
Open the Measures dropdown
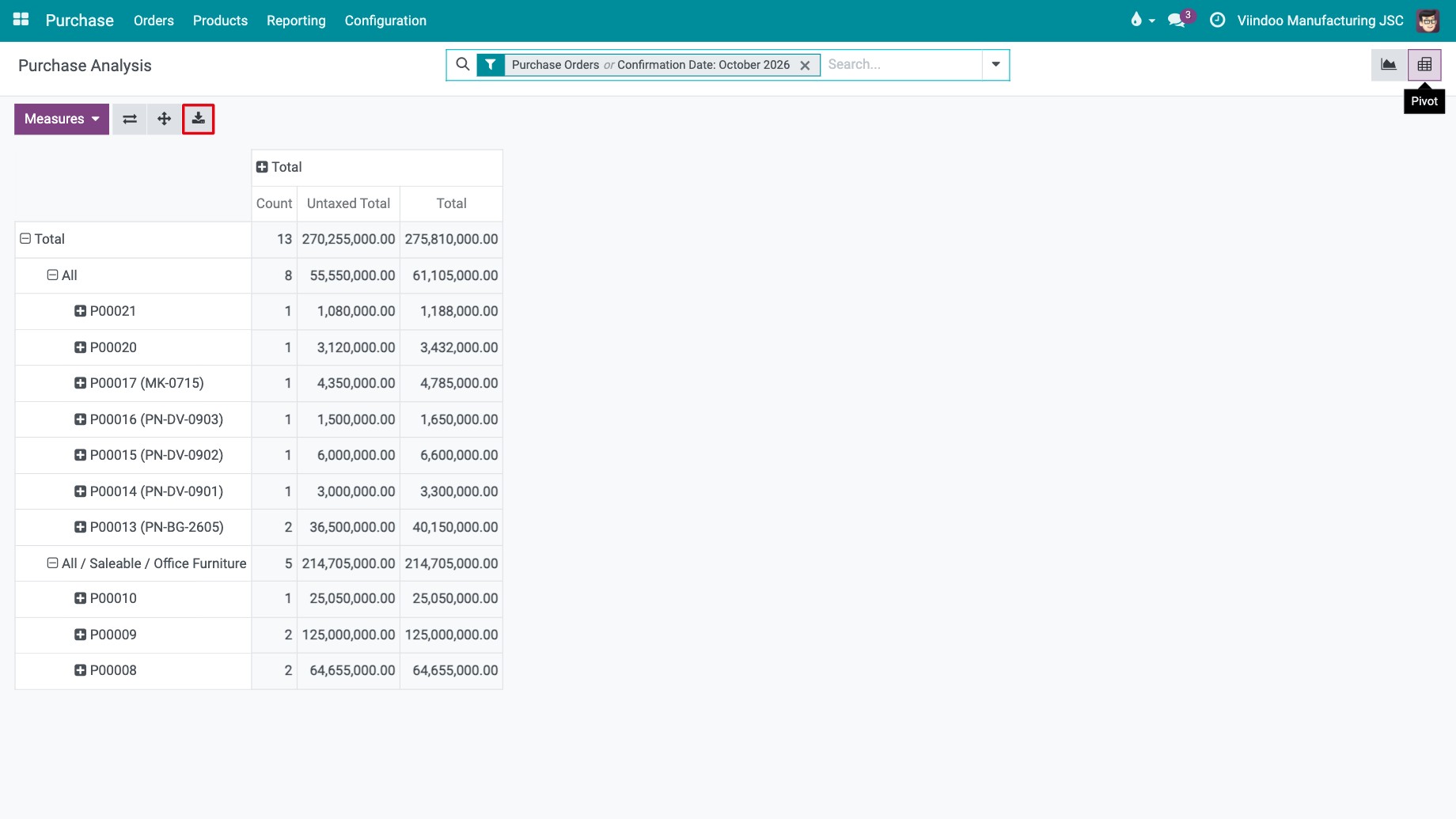pos(62,119)
